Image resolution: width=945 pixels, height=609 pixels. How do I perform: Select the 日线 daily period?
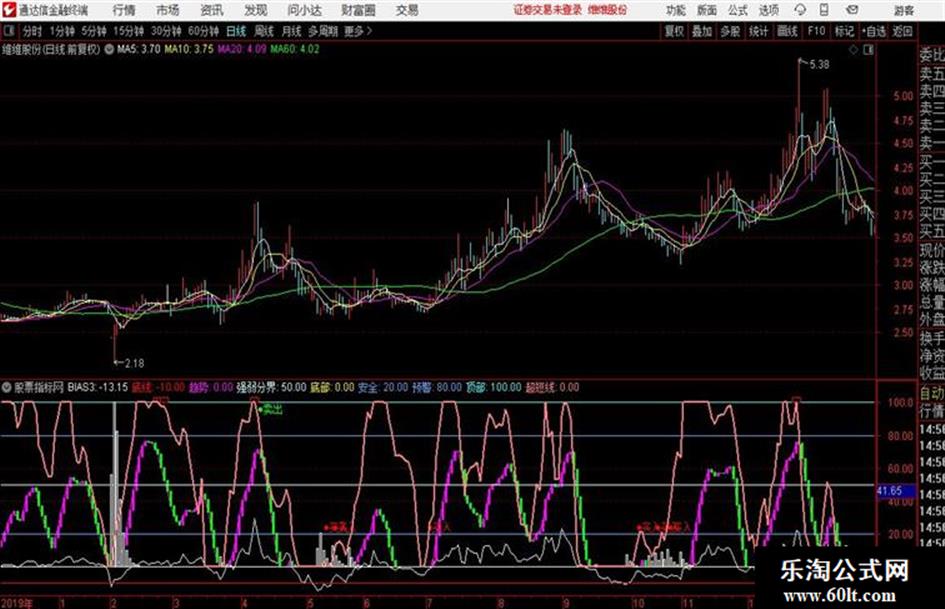click(236, 31)
